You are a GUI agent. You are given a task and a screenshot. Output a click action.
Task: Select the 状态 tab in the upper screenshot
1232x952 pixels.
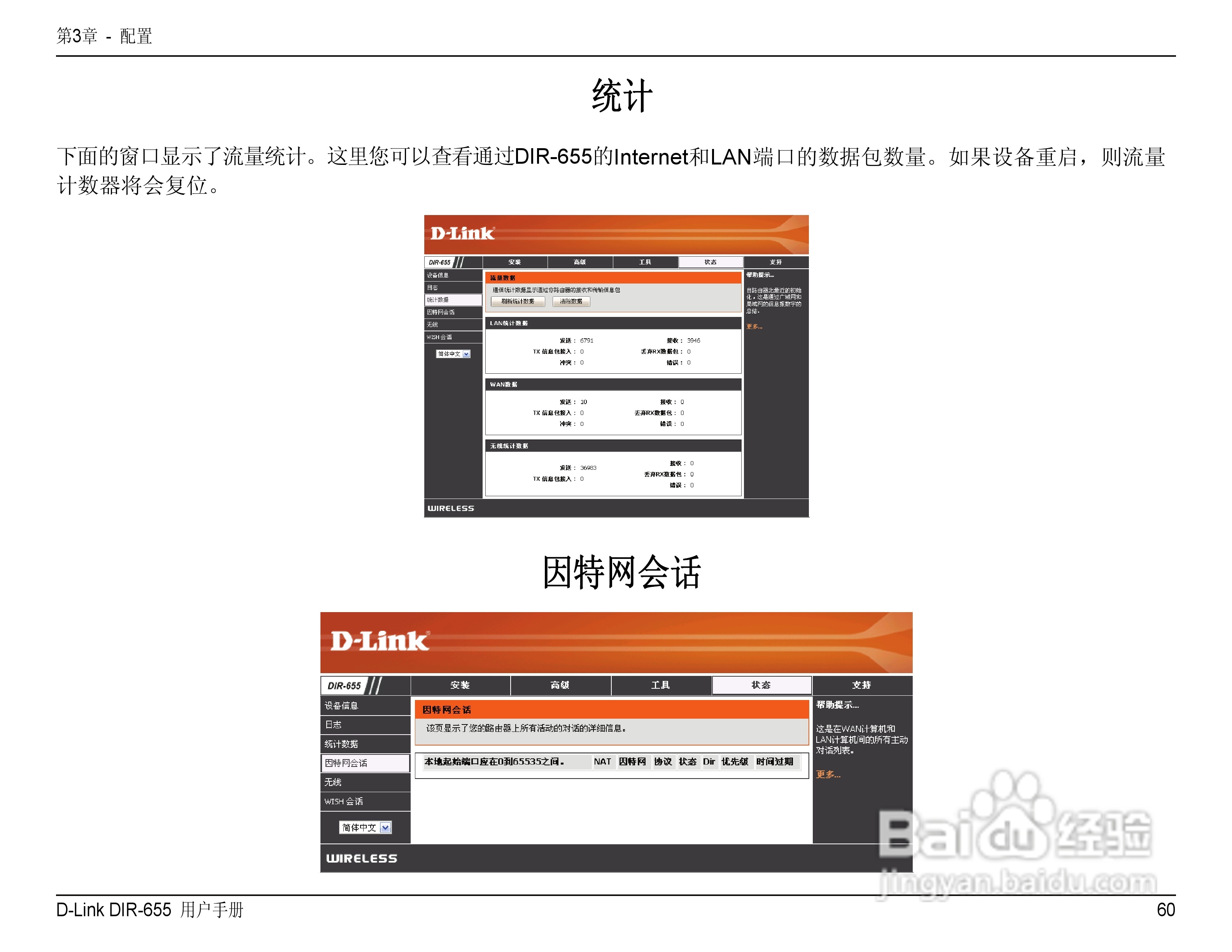[710, 262]
